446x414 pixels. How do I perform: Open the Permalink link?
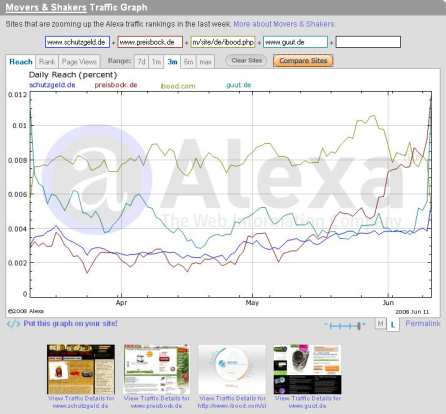point(423,323)
